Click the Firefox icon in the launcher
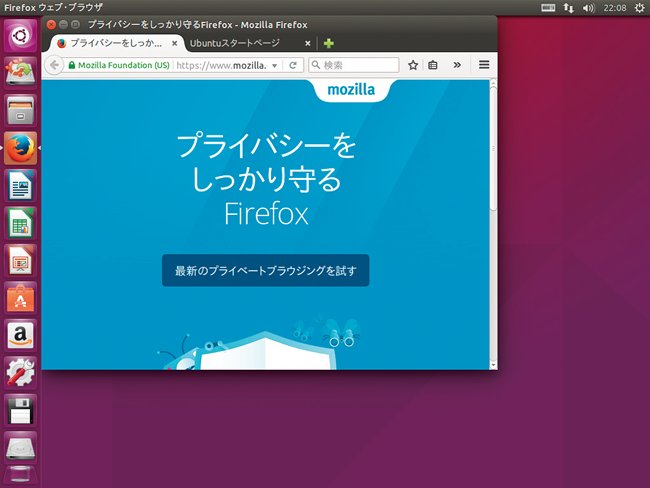Viewport: 650px width, 488px height. 20,148
